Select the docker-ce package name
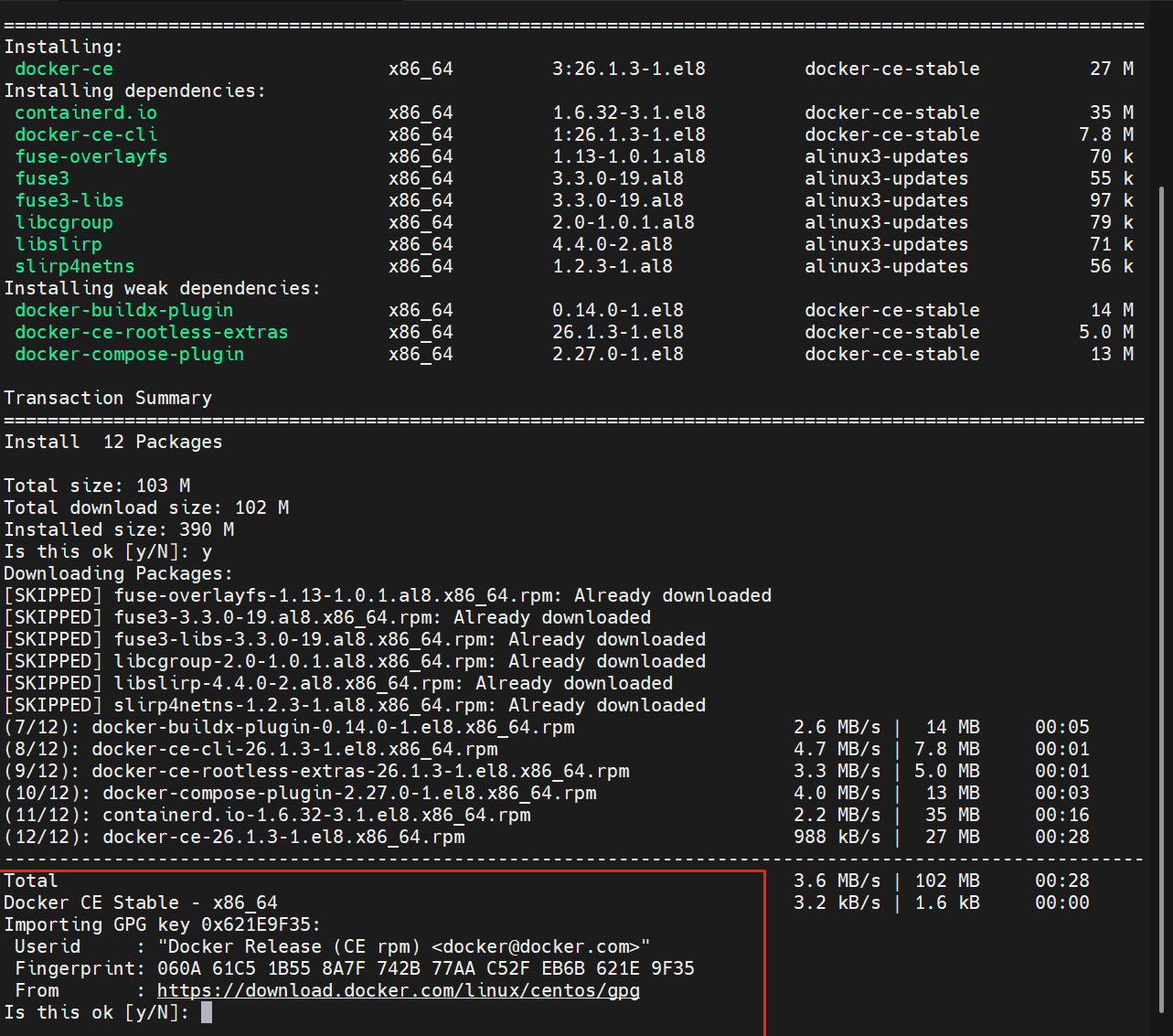 coord(63,69)
